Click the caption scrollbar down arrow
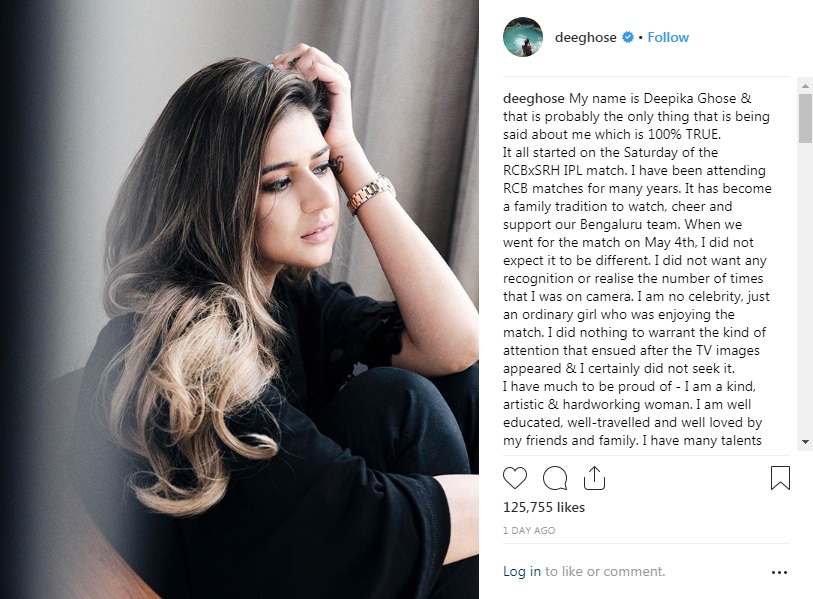This screenshot has width=813, height=599. point(805,442)
